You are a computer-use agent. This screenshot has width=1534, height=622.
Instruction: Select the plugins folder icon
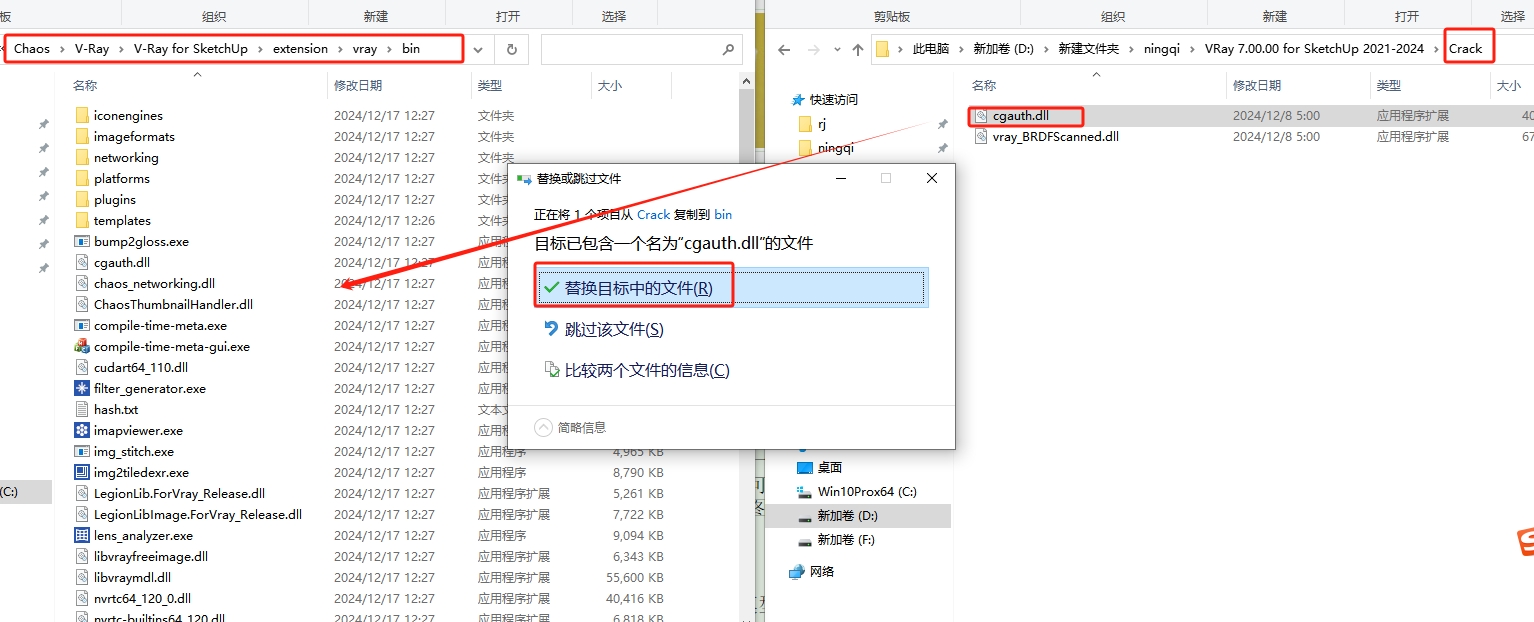click(82, 199)
